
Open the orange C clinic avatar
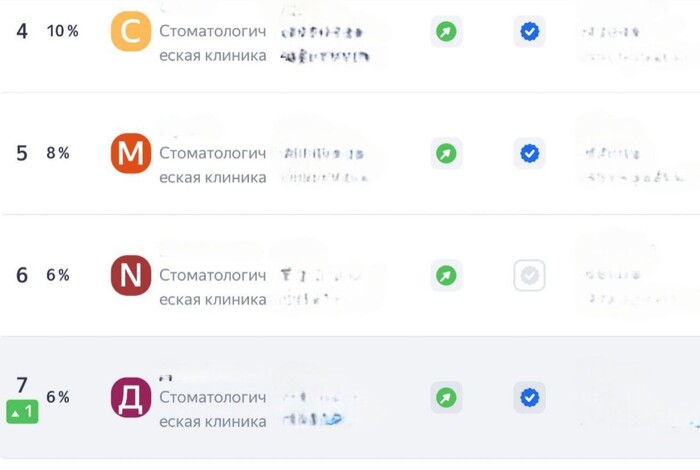[131, 31]
